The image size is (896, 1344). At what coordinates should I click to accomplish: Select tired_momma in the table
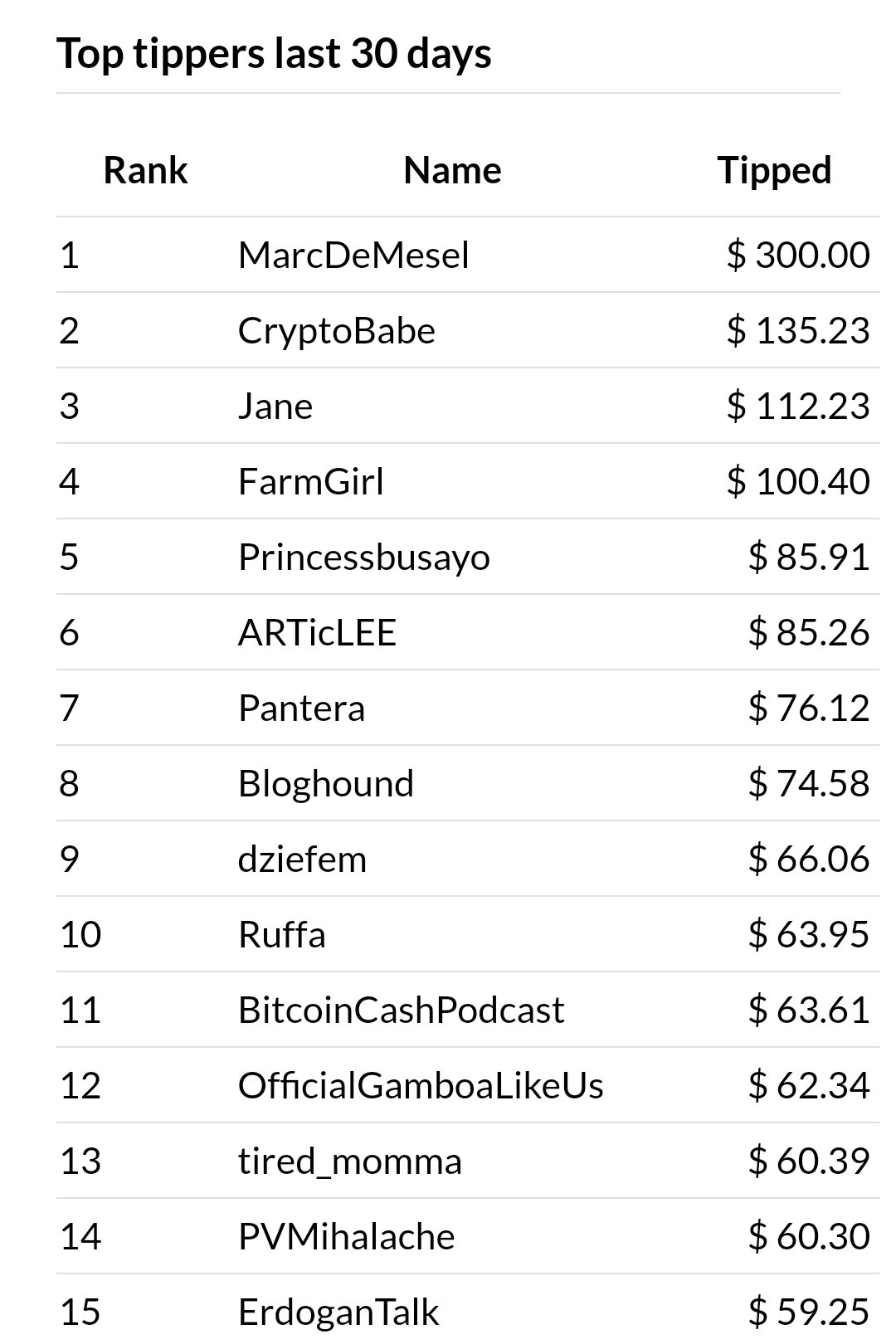pos(350,1161)
